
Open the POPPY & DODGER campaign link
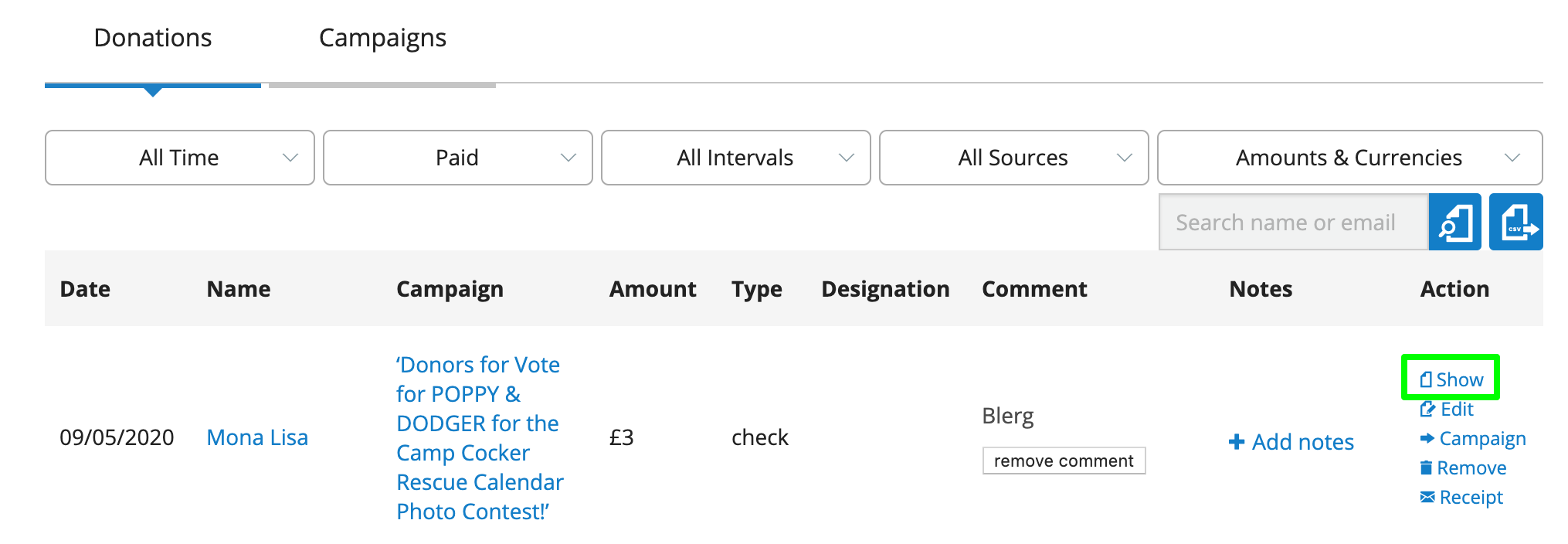pyautogui.click(x=479, y=437)
